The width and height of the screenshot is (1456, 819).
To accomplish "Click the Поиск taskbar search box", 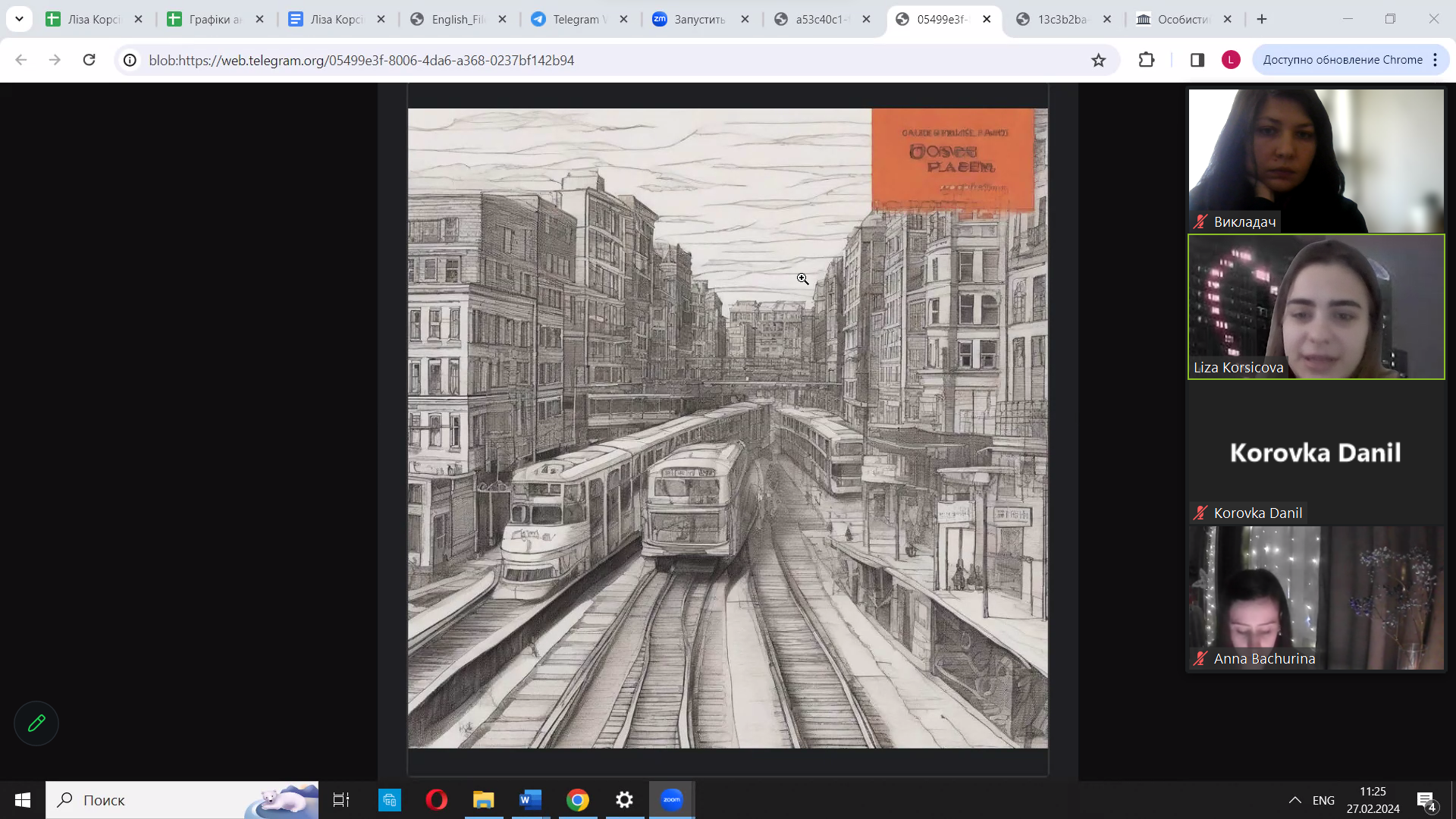I will click(182, 800).
